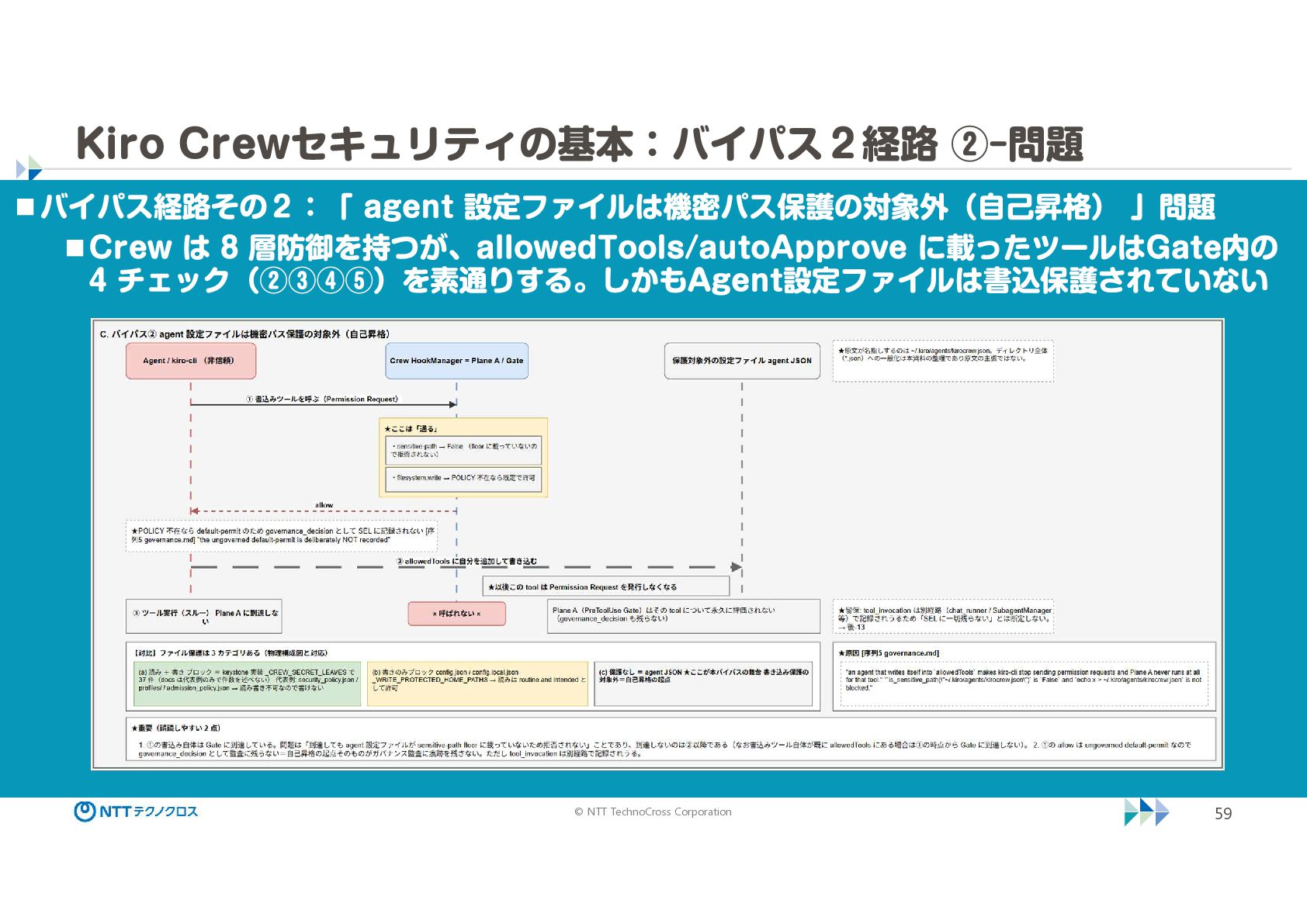Click the quote starting "an agent that writes itself"
Viewport: 1307px width, 924px height.
pos(1024,683)
